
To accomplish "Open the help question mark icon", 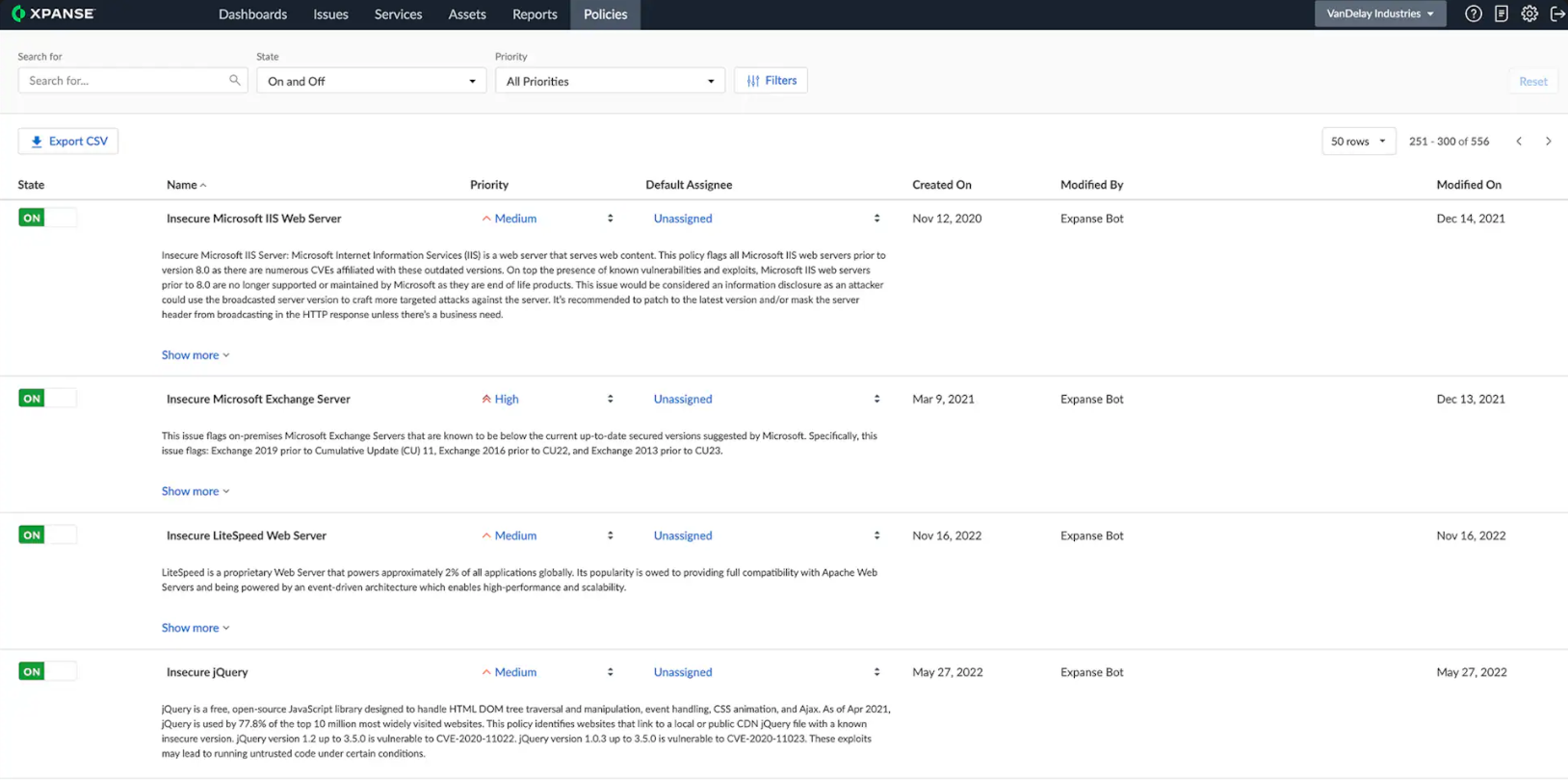I will click(1473, 13).
